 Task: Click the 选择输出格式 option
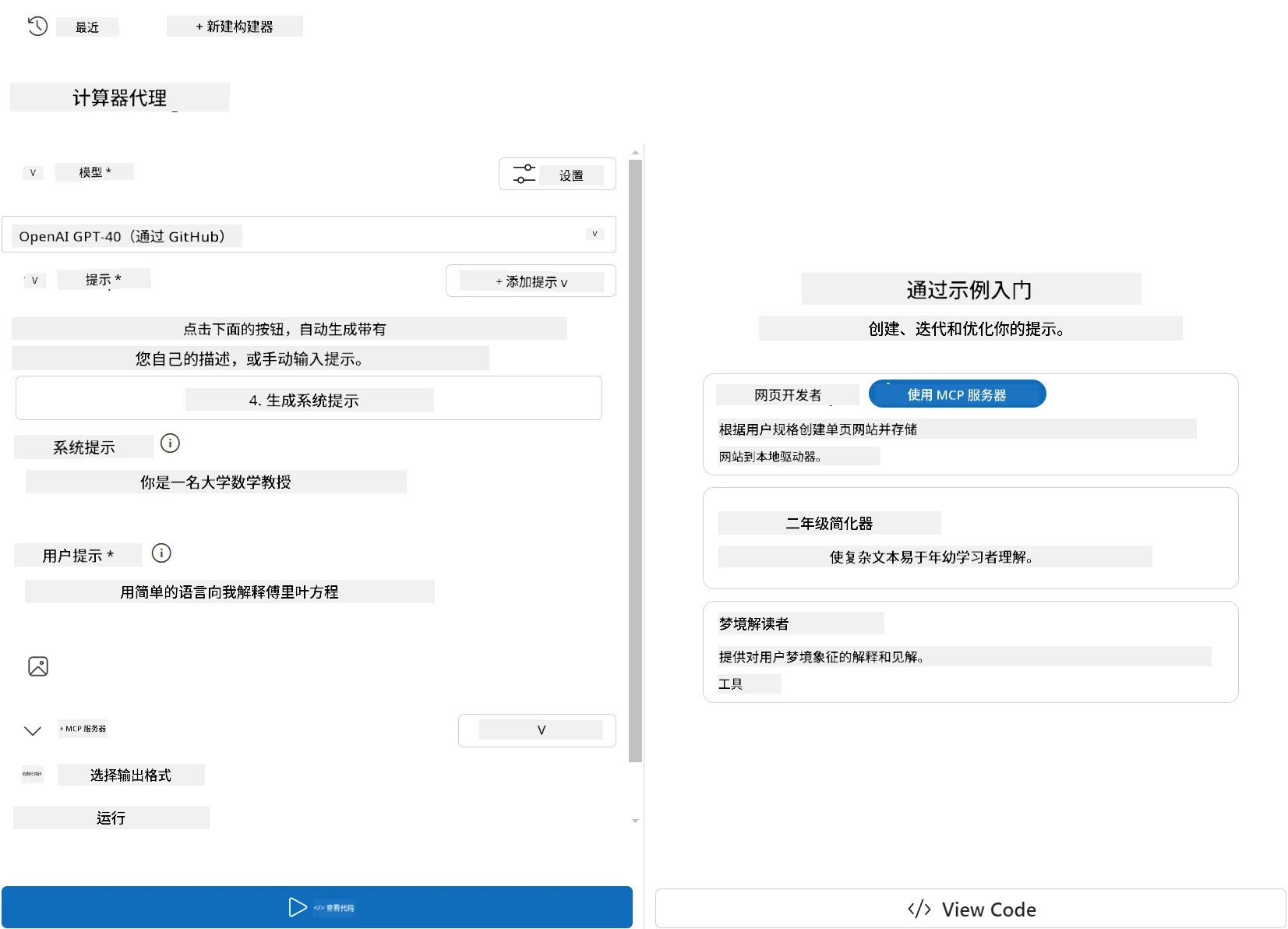pyautogui.click(x=131, y=775)
